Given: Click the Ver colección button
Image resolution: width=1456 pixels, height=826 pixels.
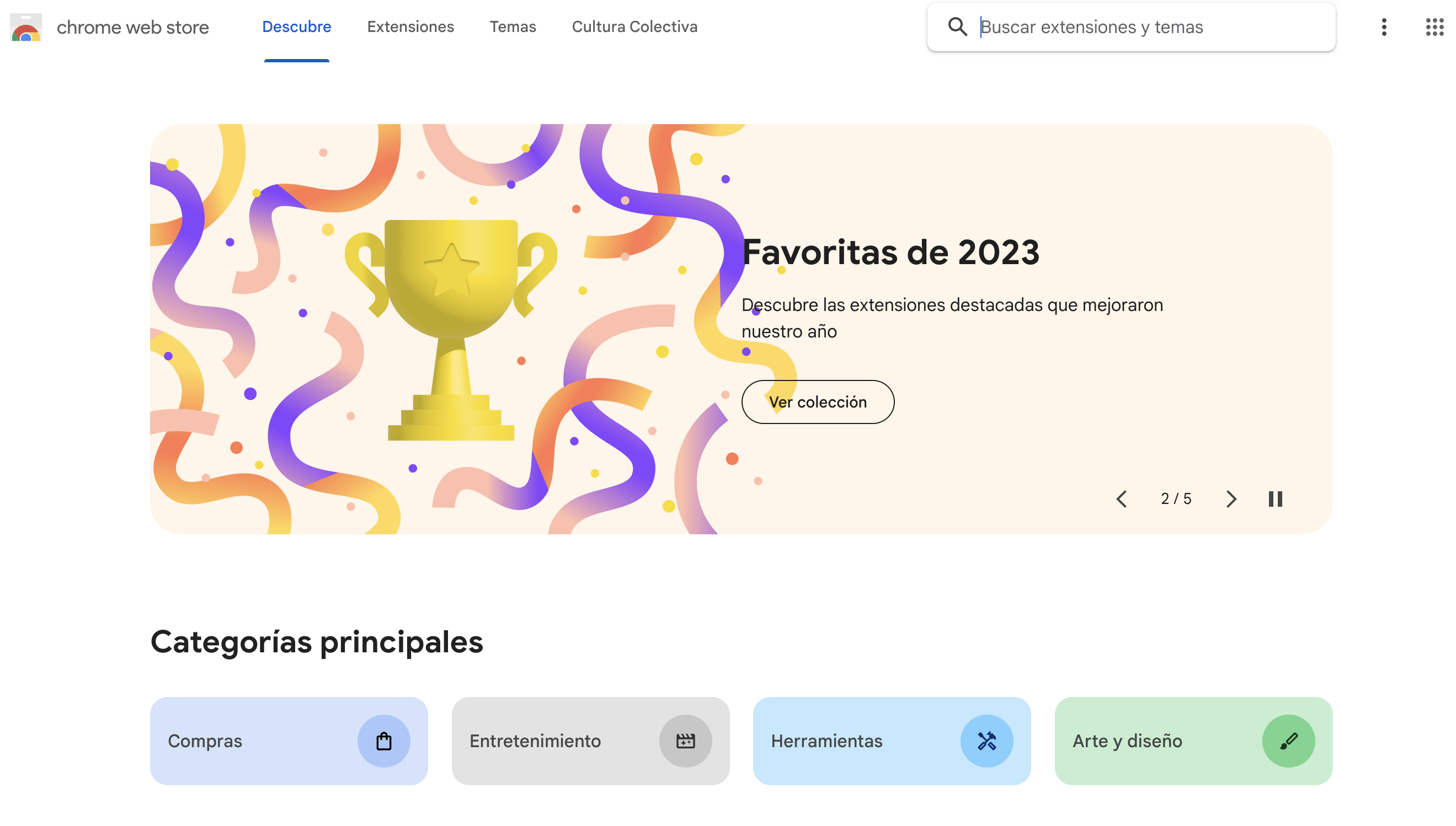Looking at the screenshot, I should 818,401.
